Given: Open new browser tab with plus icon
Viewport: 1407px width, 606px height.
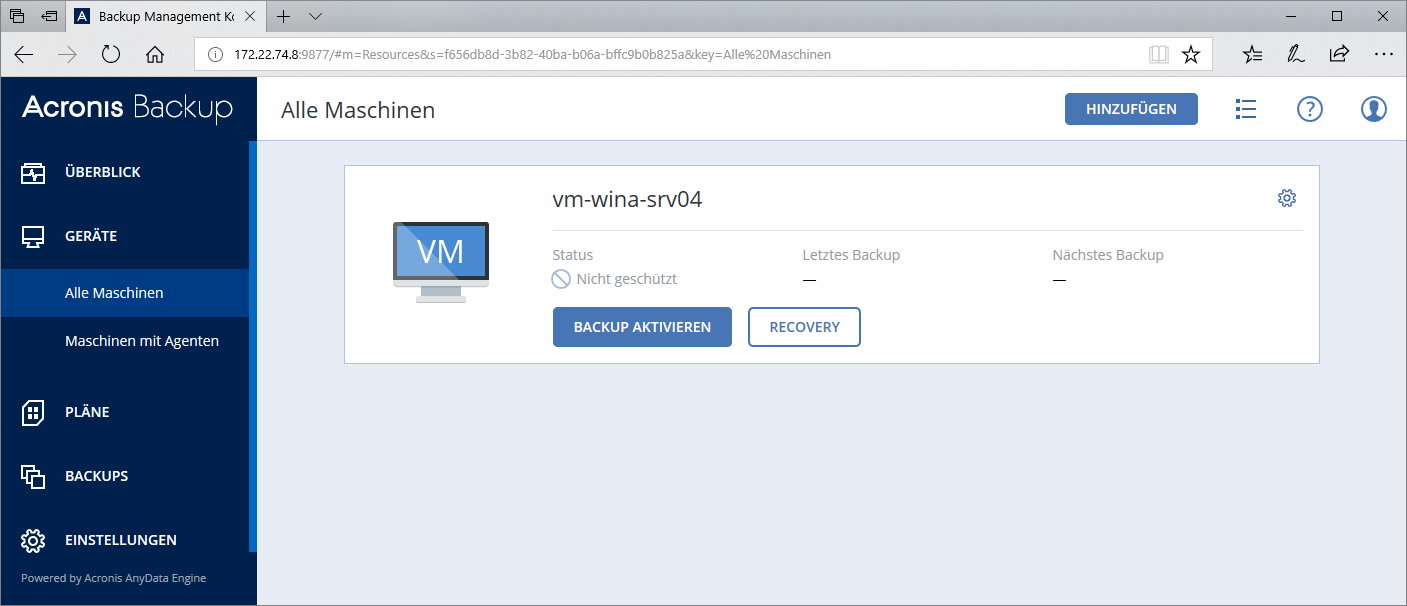Looking at the screenshot, I should pyautogui.click(x=284, y=16).
